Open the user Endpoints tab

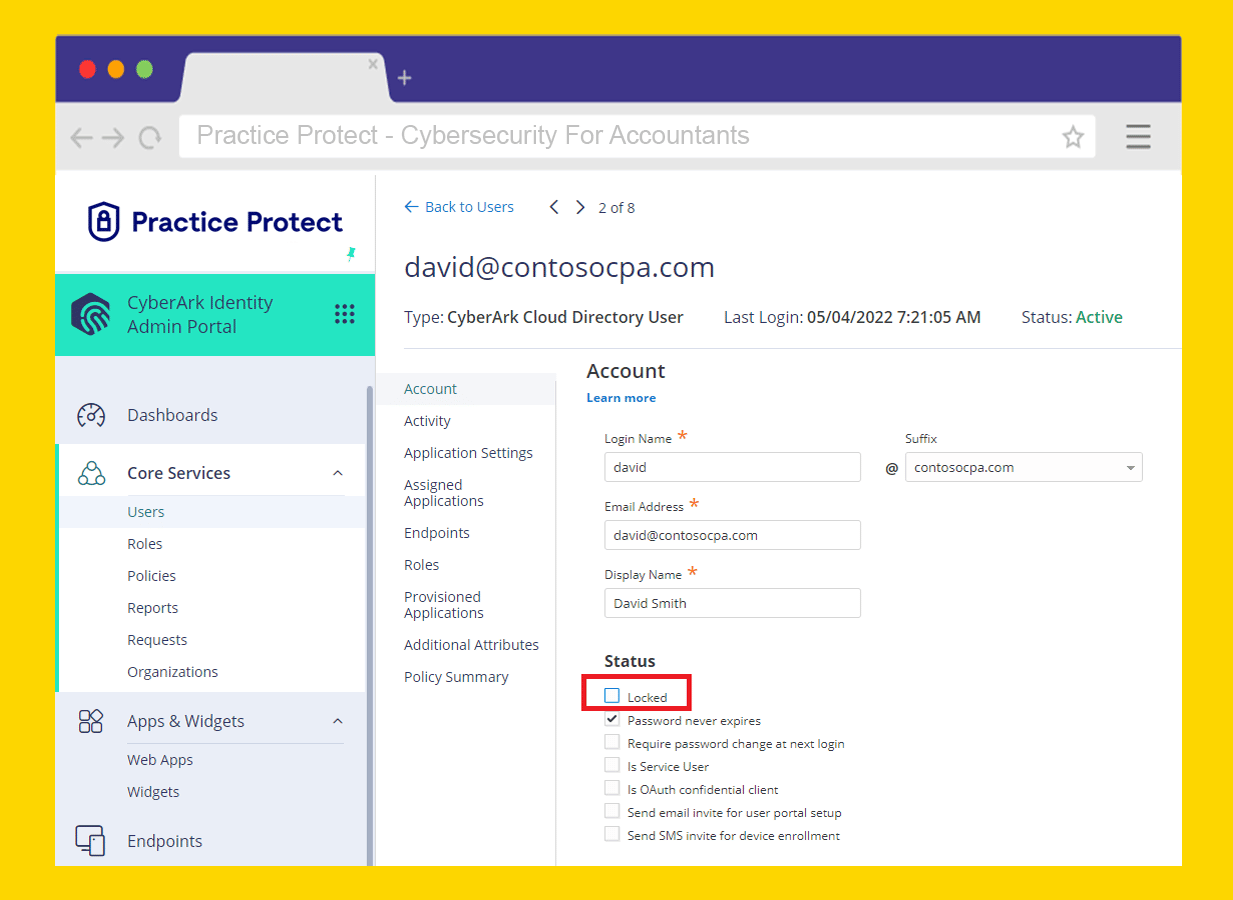click(437, 533)
